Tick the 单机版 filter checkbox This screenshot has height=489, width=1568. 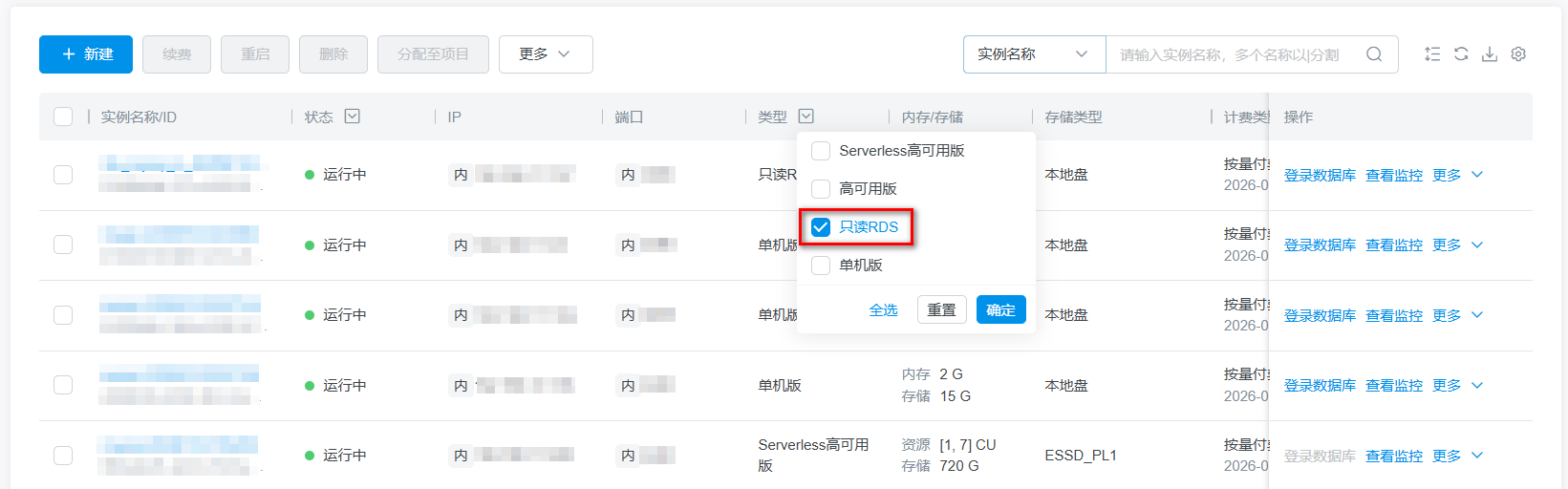[x=821, y=266]
